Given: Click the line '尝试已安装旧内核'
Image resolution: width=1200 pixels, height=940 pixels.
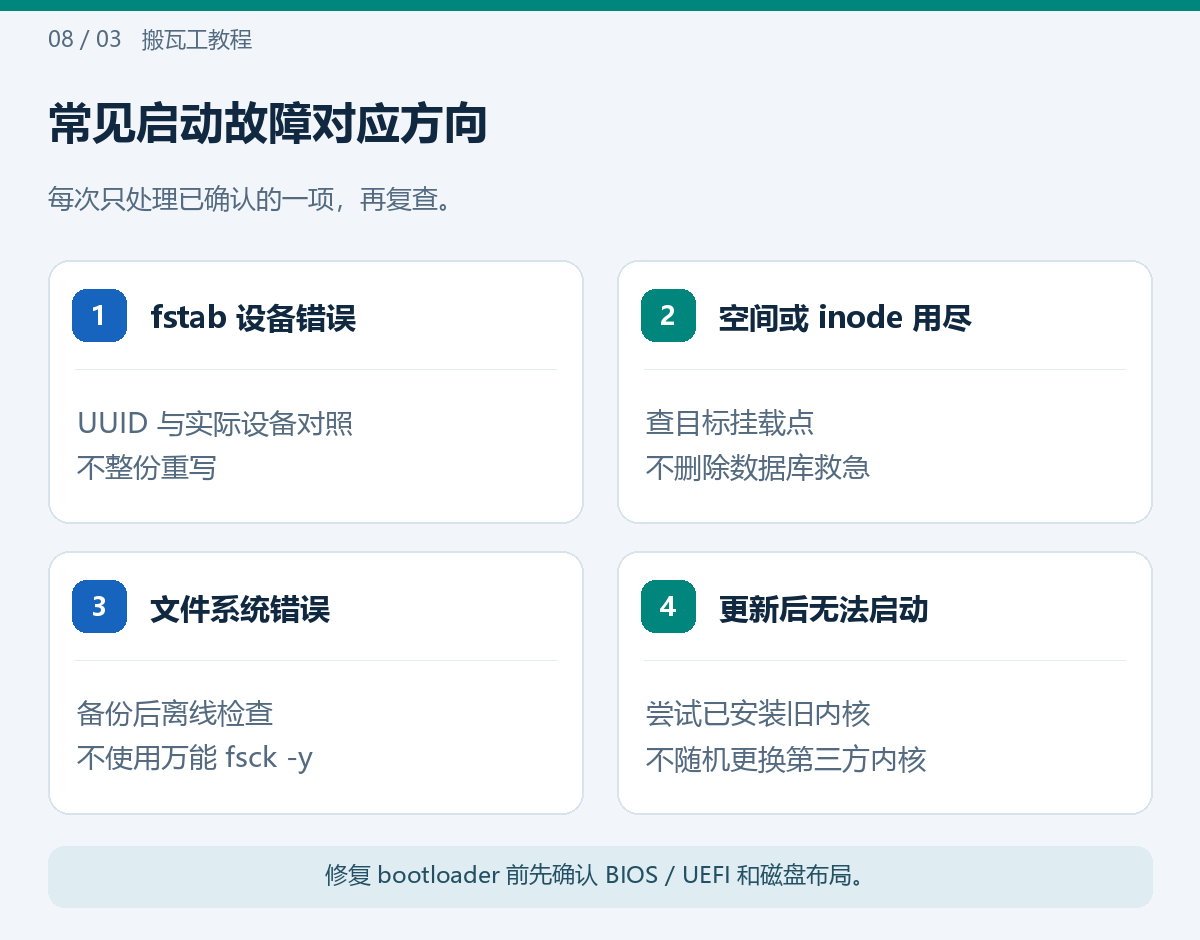Looking at the screenshot, I should (758, 714).
